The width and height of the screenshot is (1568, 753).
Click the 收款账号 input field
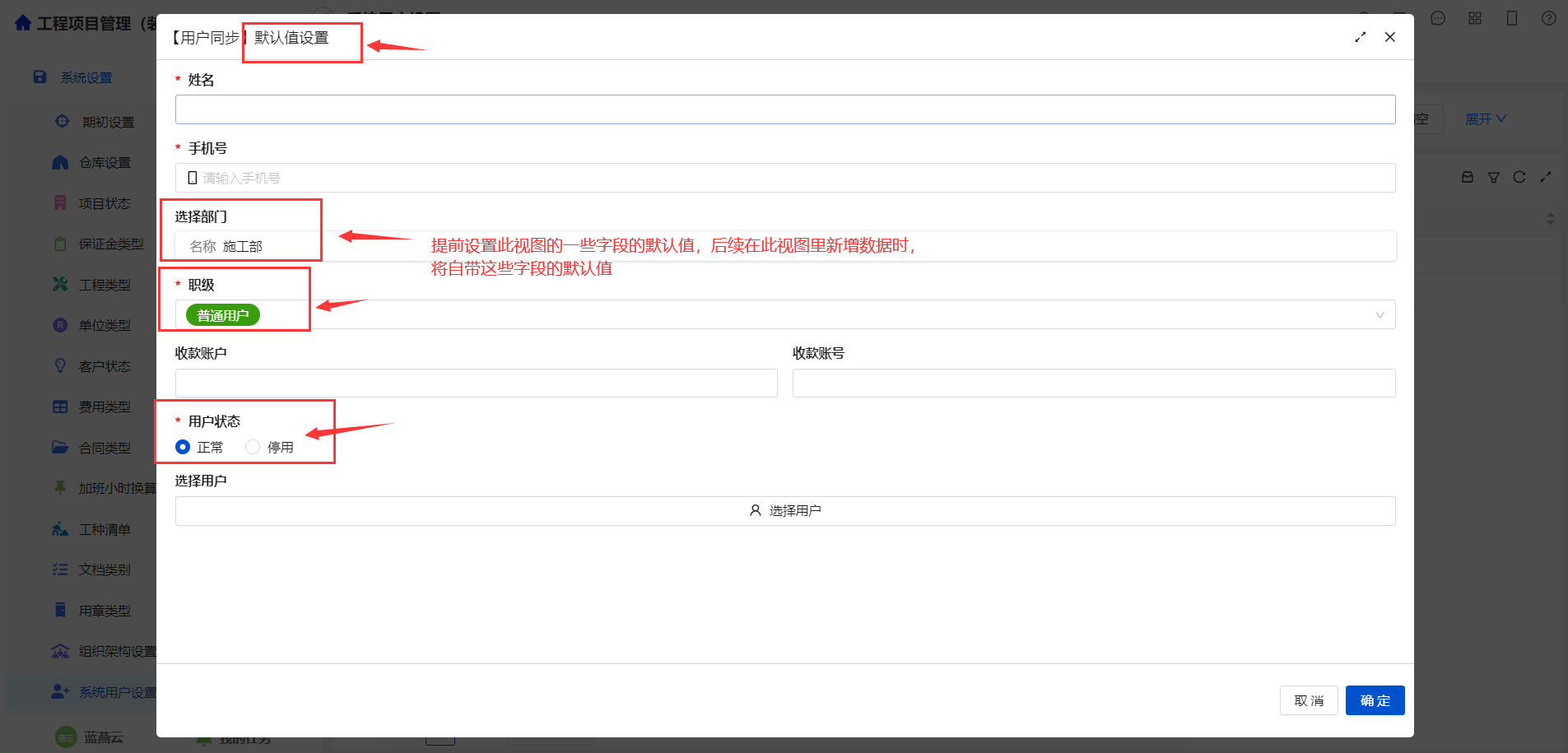[x=1094, y=383]
